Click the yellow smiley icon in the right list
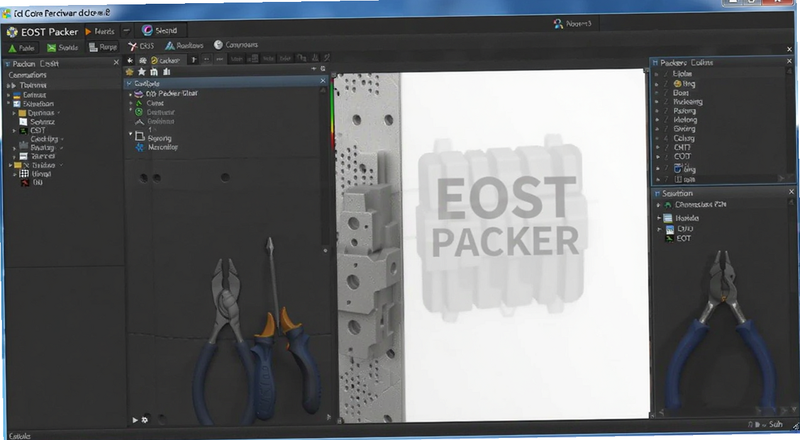 [x=678, y=84]
